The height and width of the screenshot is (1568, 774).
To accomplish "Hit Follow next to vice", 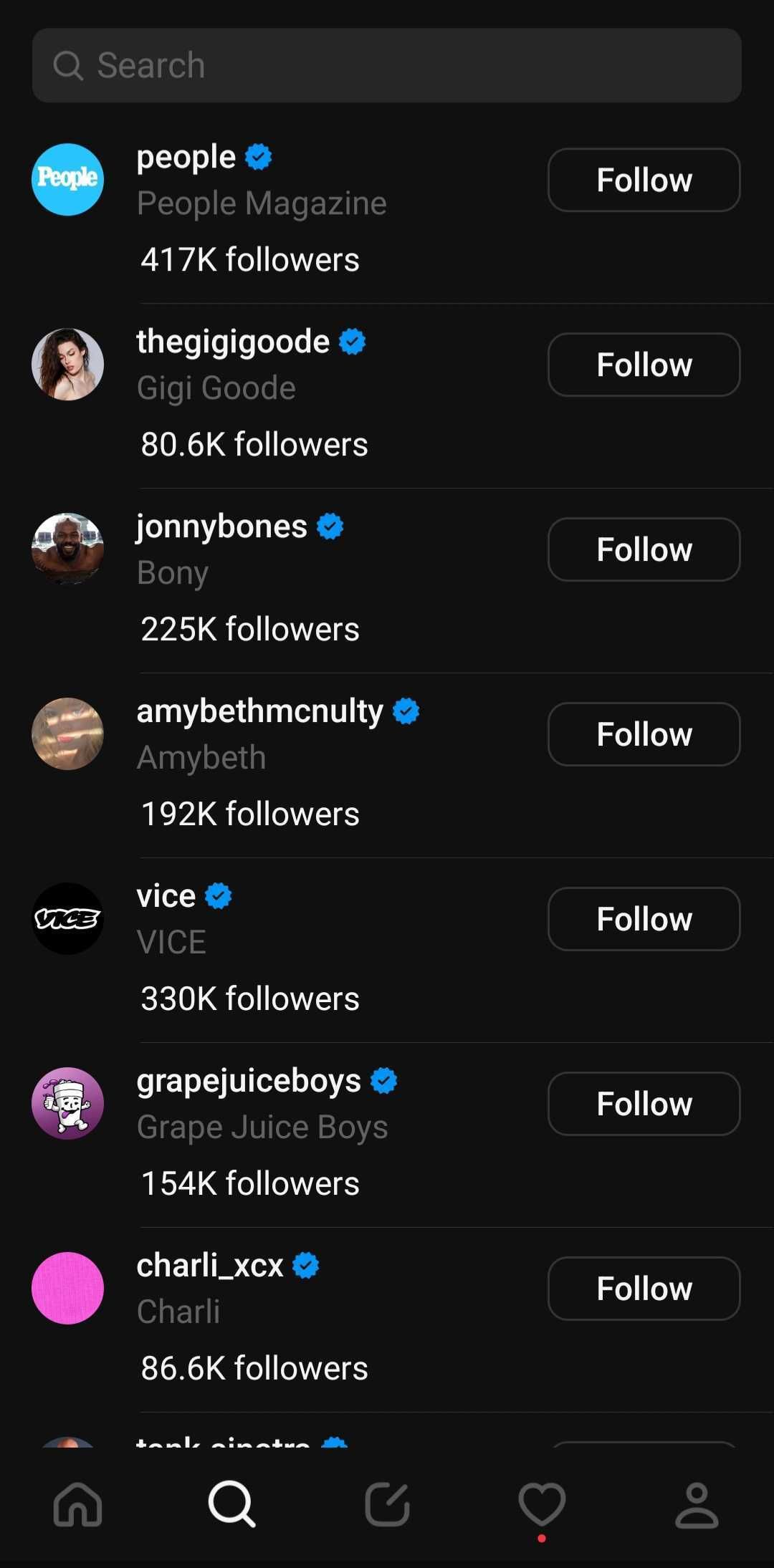I will [644, 919].
